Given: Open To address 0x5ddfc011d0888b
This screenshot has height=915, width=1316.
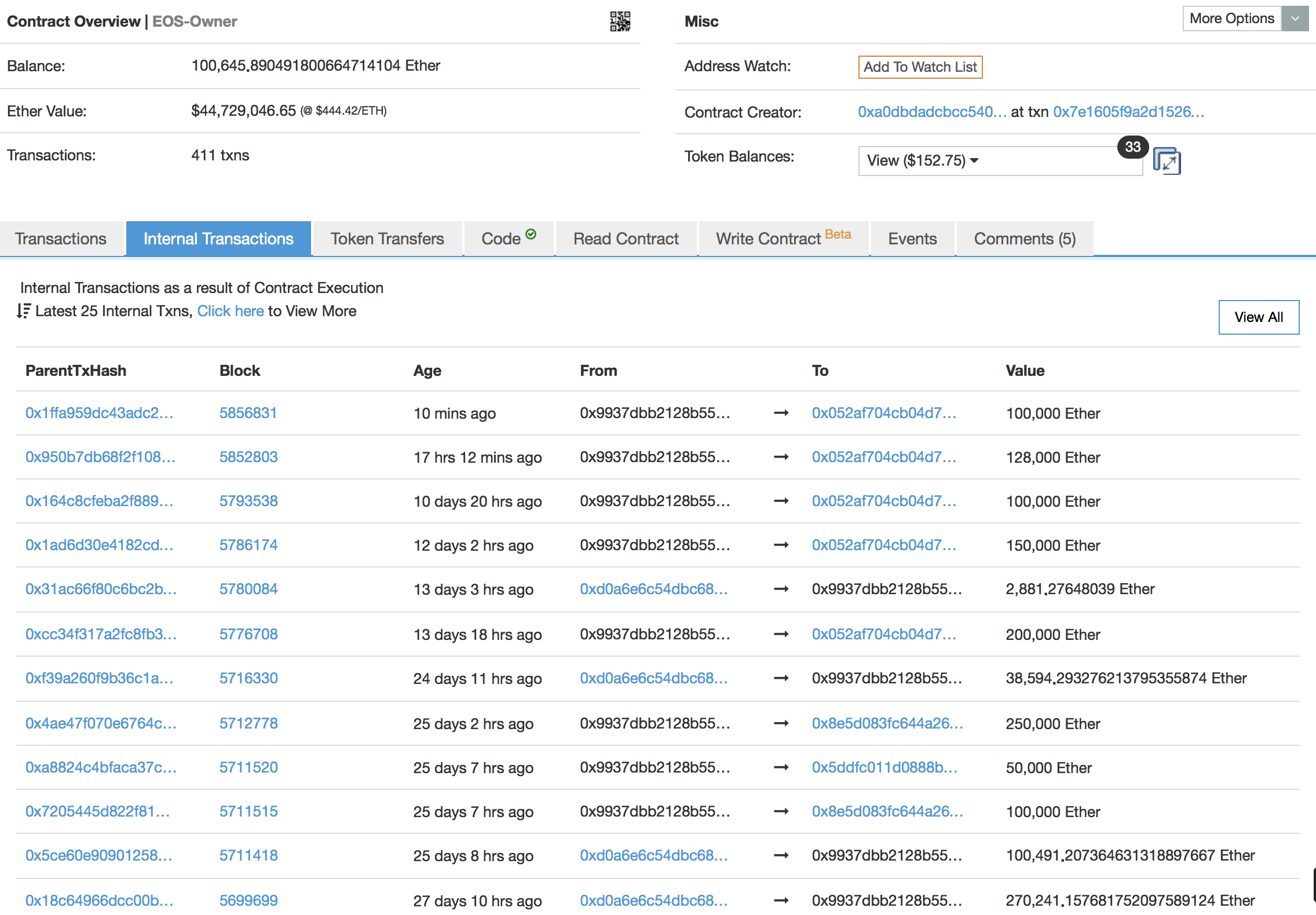Looking at the screenshot, I should point(884,767).
